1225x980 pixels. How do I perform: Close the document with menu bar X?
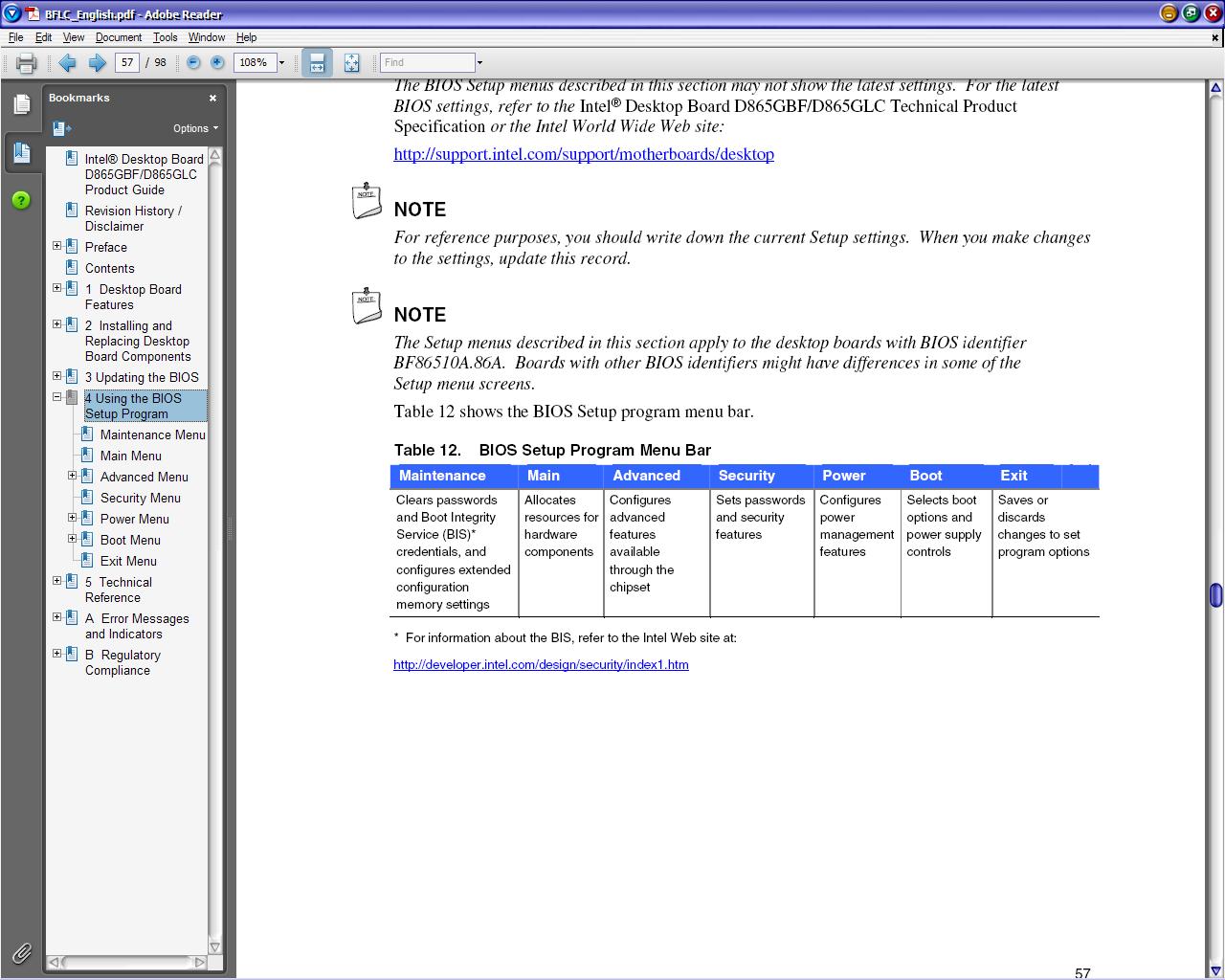coord(1215,37)
